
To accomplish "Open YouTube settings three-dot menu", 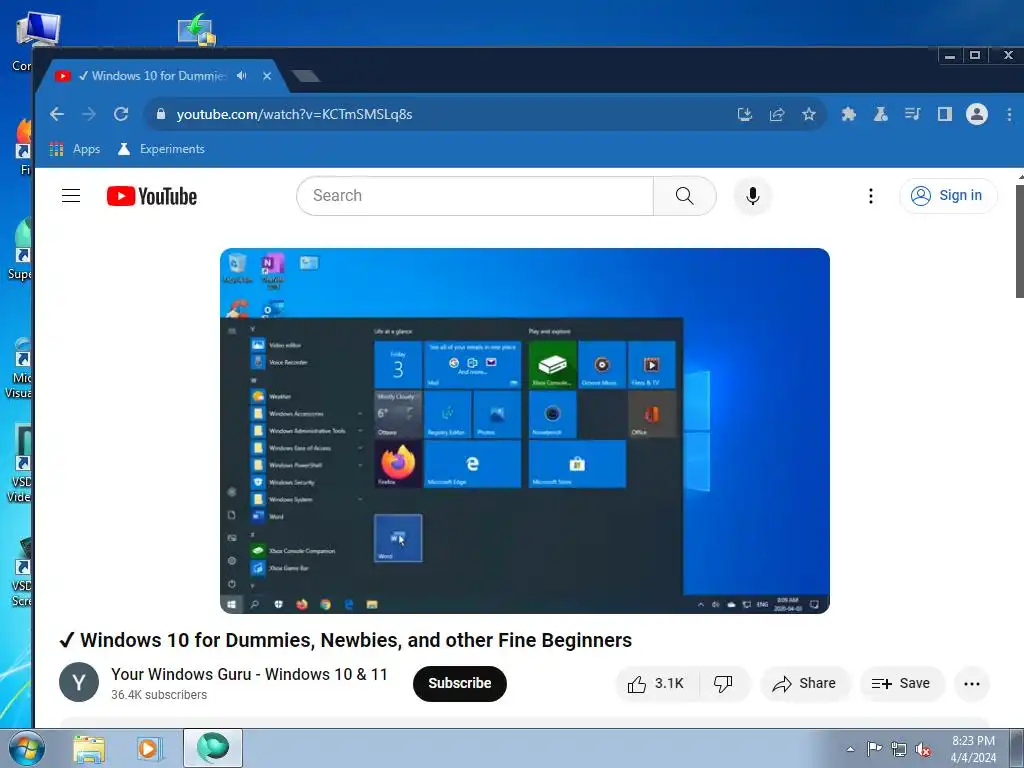I will click(871, 196).
